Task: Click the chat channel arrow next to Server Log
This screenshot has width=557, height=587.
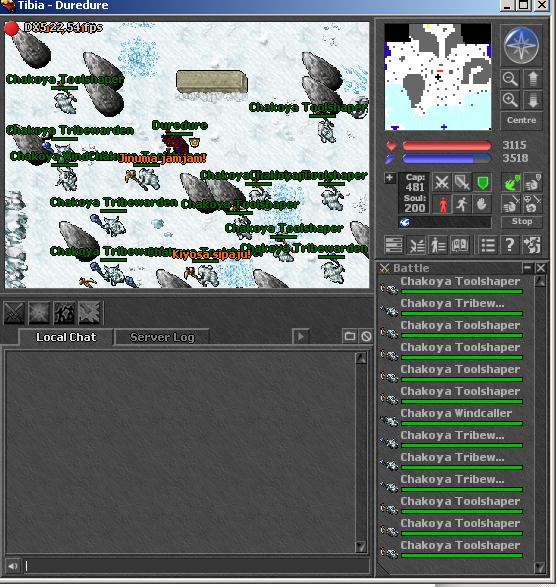Action: click(301, 336)
